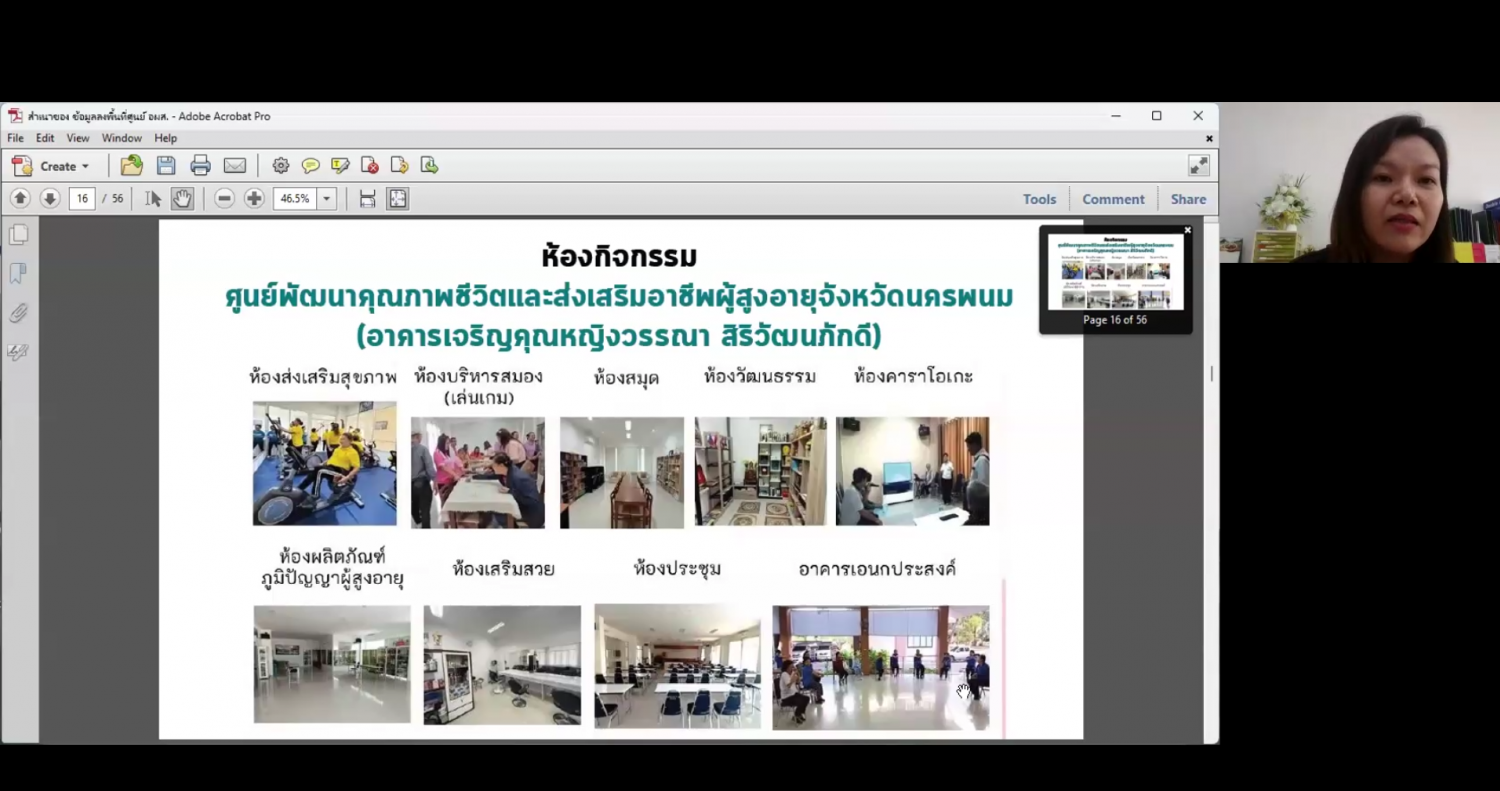
Task: Click the vertical scrollbar thumb
Action: click(1212, 373)
